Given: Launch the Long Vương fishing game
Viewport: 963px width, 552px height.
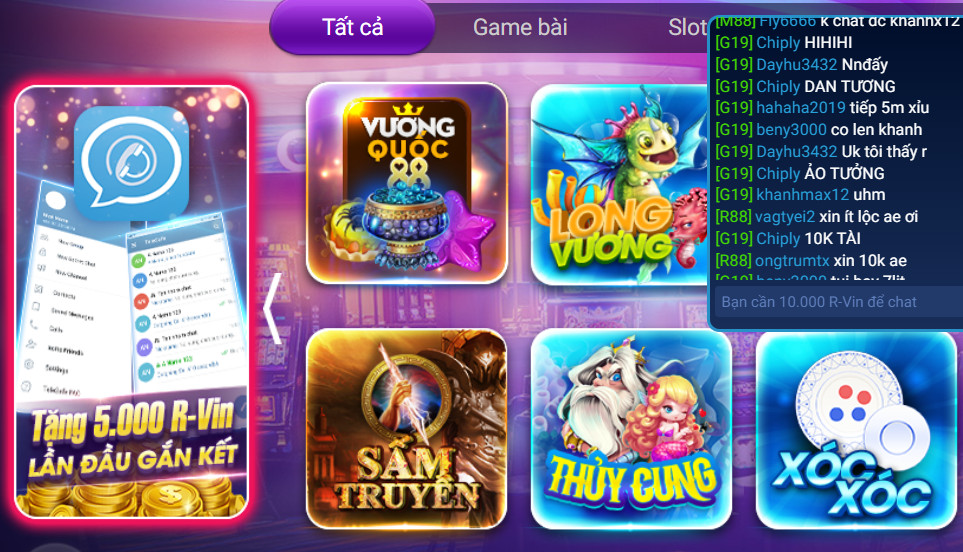Looking at the screenshot, I should [x=619, y=184].
